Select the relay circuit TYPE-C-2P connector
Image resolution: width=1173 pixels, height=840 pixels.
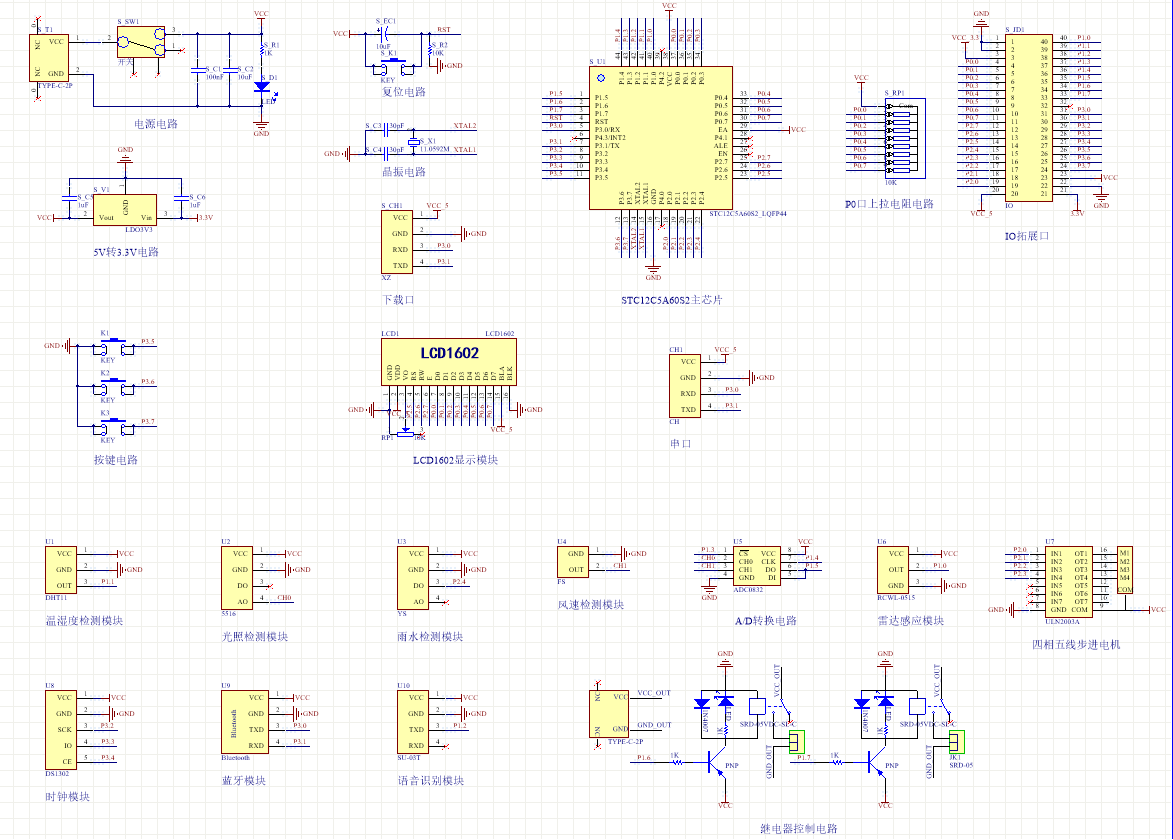pos(609,714)
